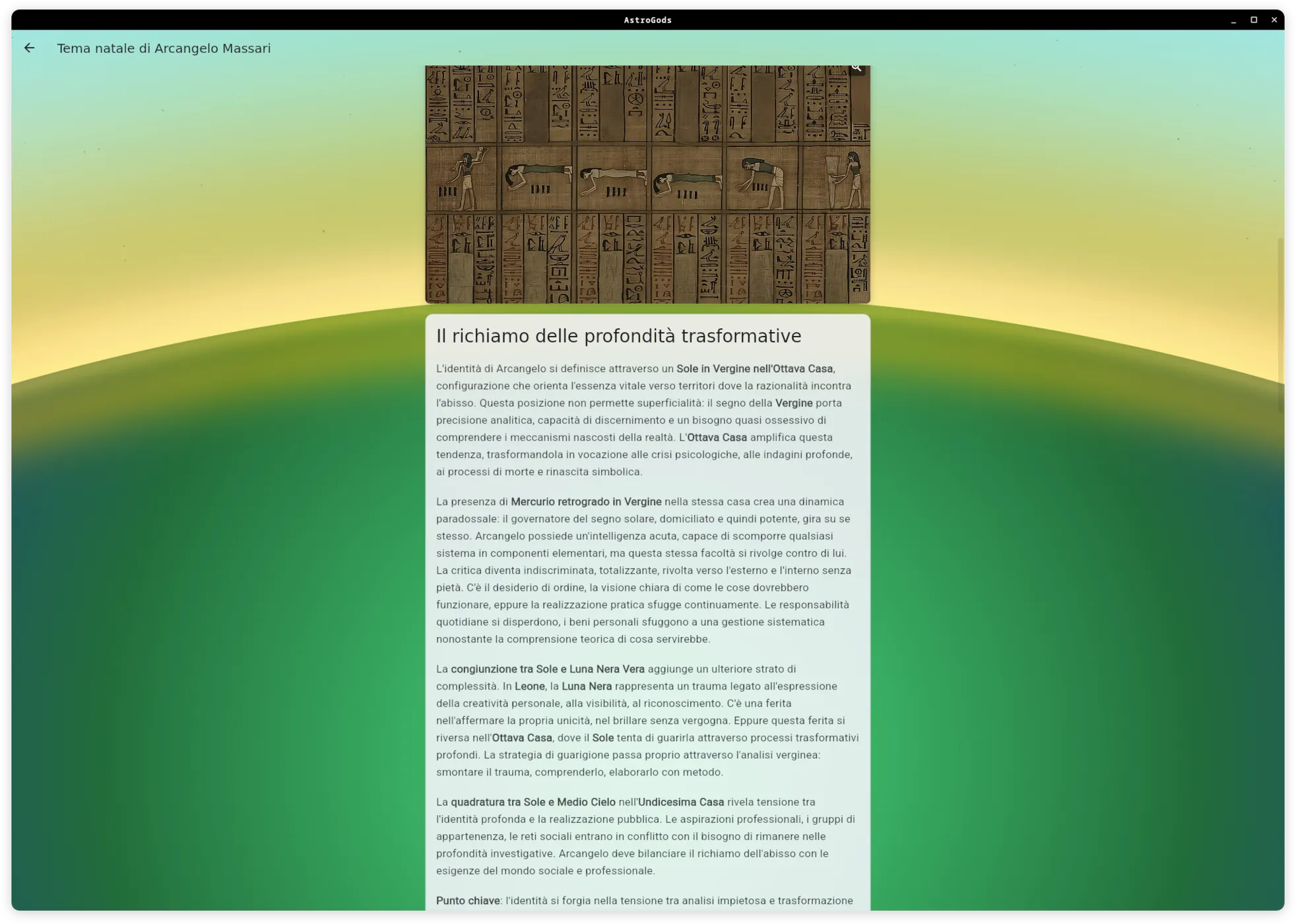Click bold text 'Mercurio retrogrado in Vergine'

click(586, 502)
